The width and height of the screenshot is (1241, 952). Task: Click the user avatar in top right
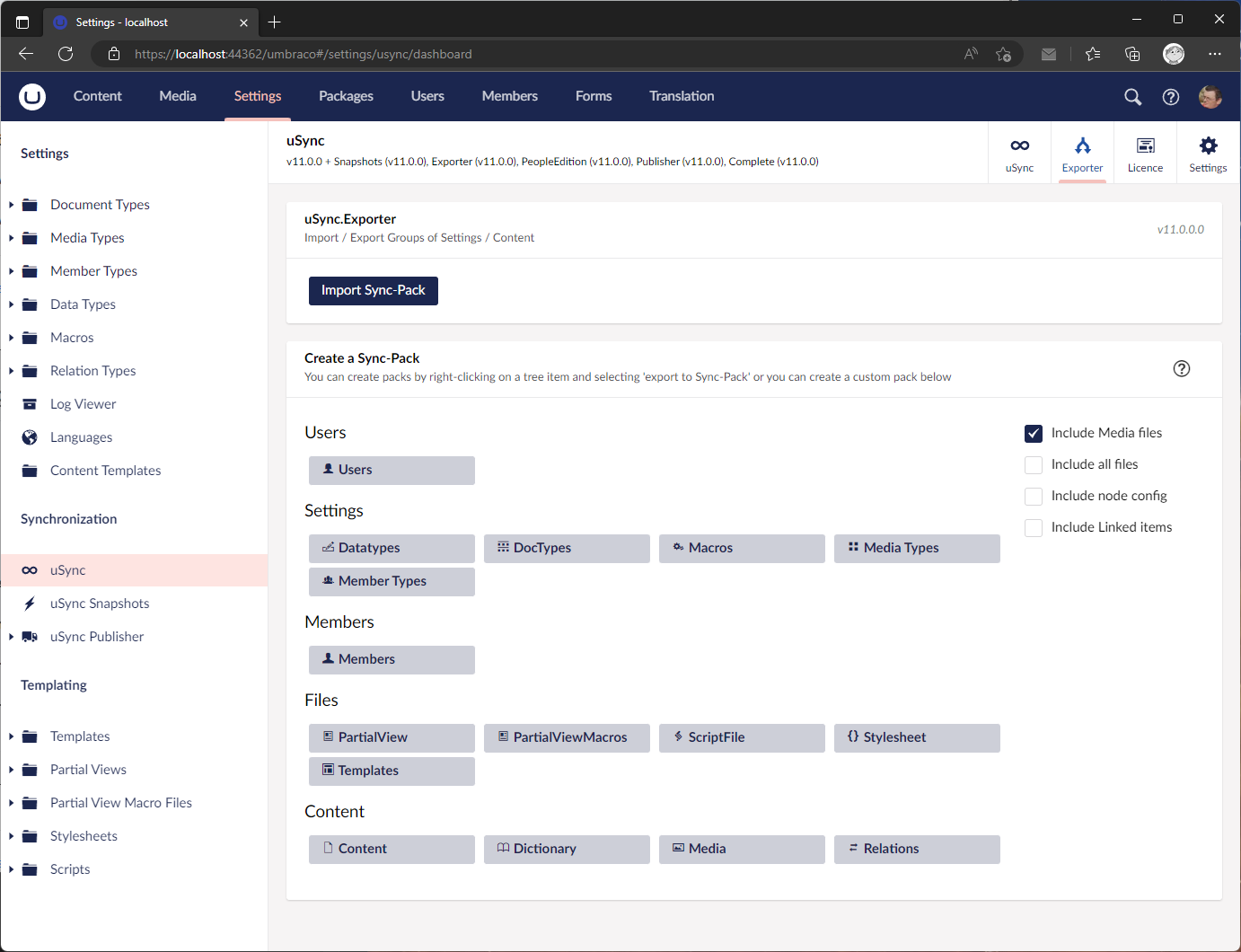click(x=1210, y=96)
